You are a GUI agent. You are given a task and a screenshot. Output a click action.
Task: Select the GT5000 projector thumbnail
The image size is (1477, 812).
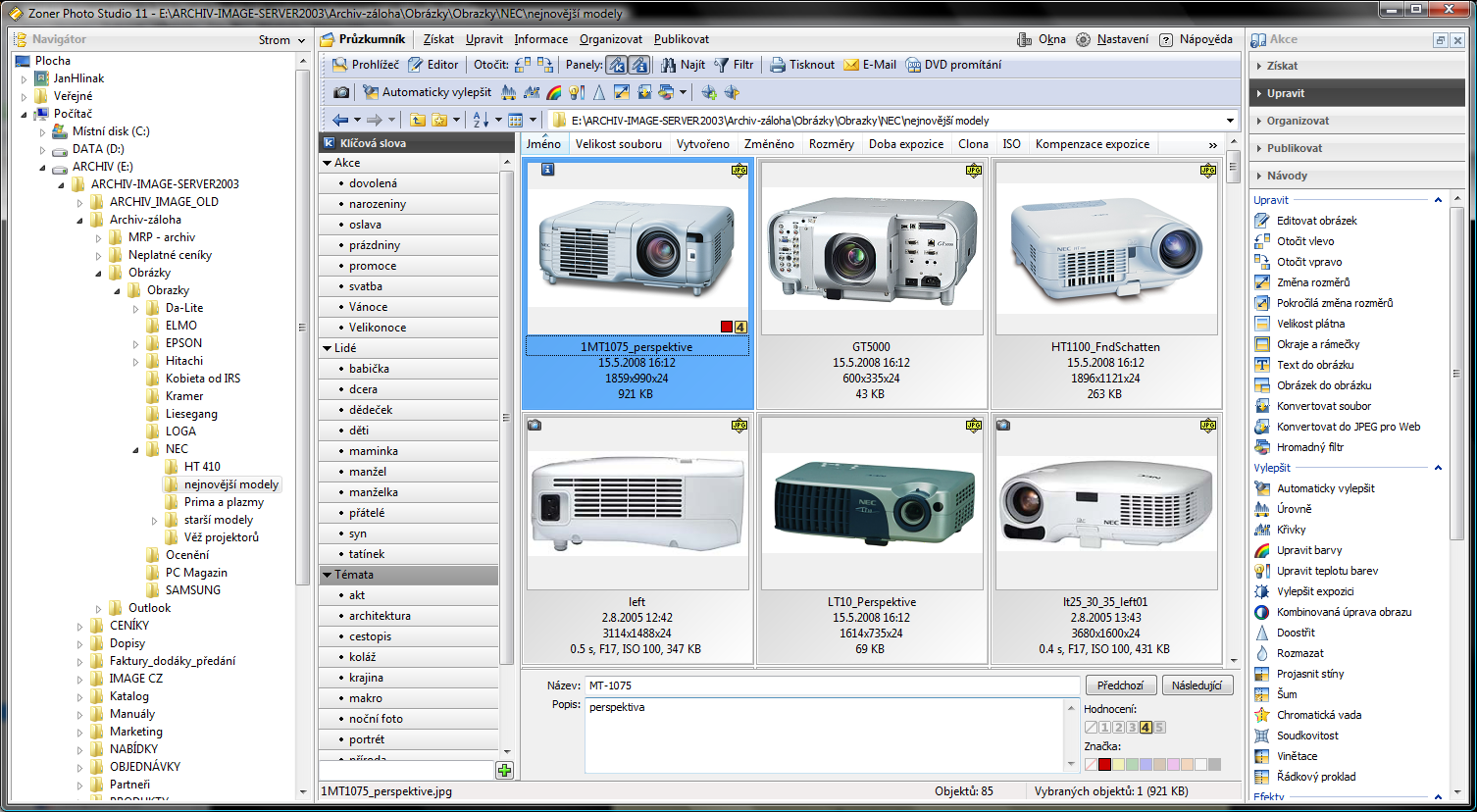(871, 249)
